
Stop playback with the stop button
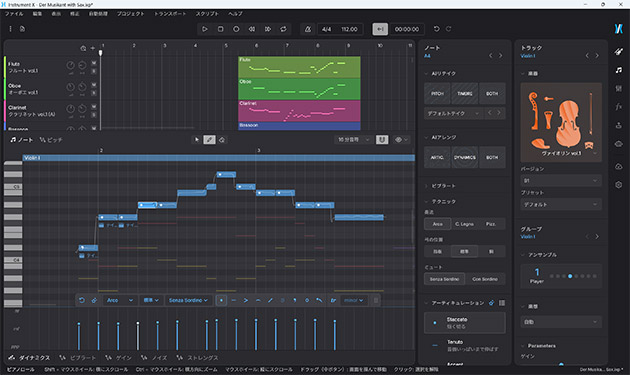(x=221, y=29)
